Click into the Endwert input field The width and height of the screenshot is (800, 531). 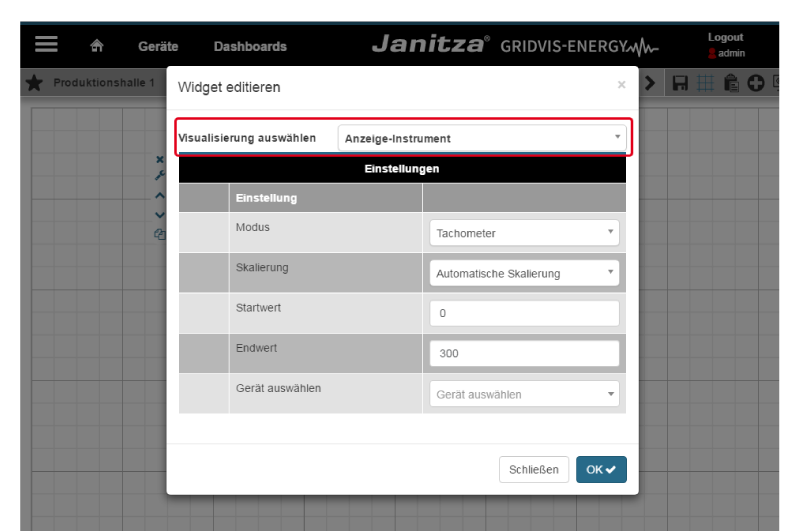[x=524, y=353]
